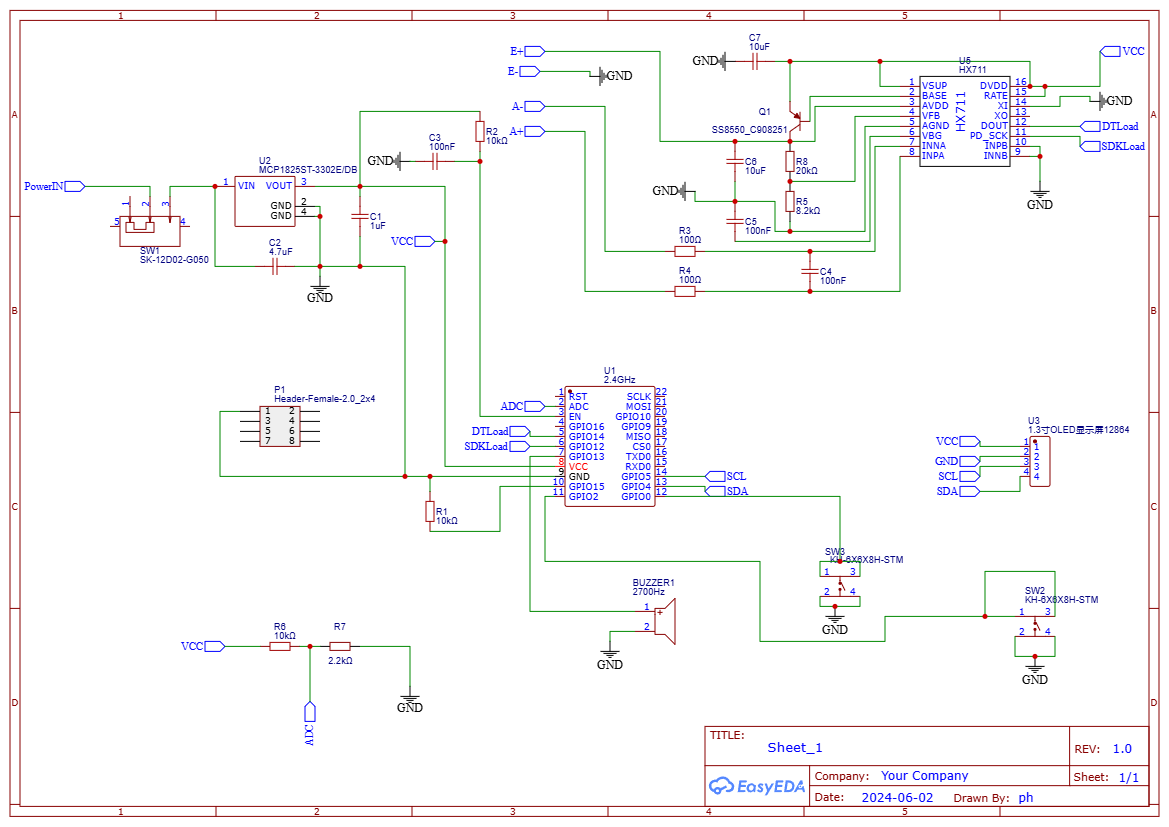Select the SDKLoad port beside HX711
Viewport: 1169px width, 827px height.
point(1112,146)
